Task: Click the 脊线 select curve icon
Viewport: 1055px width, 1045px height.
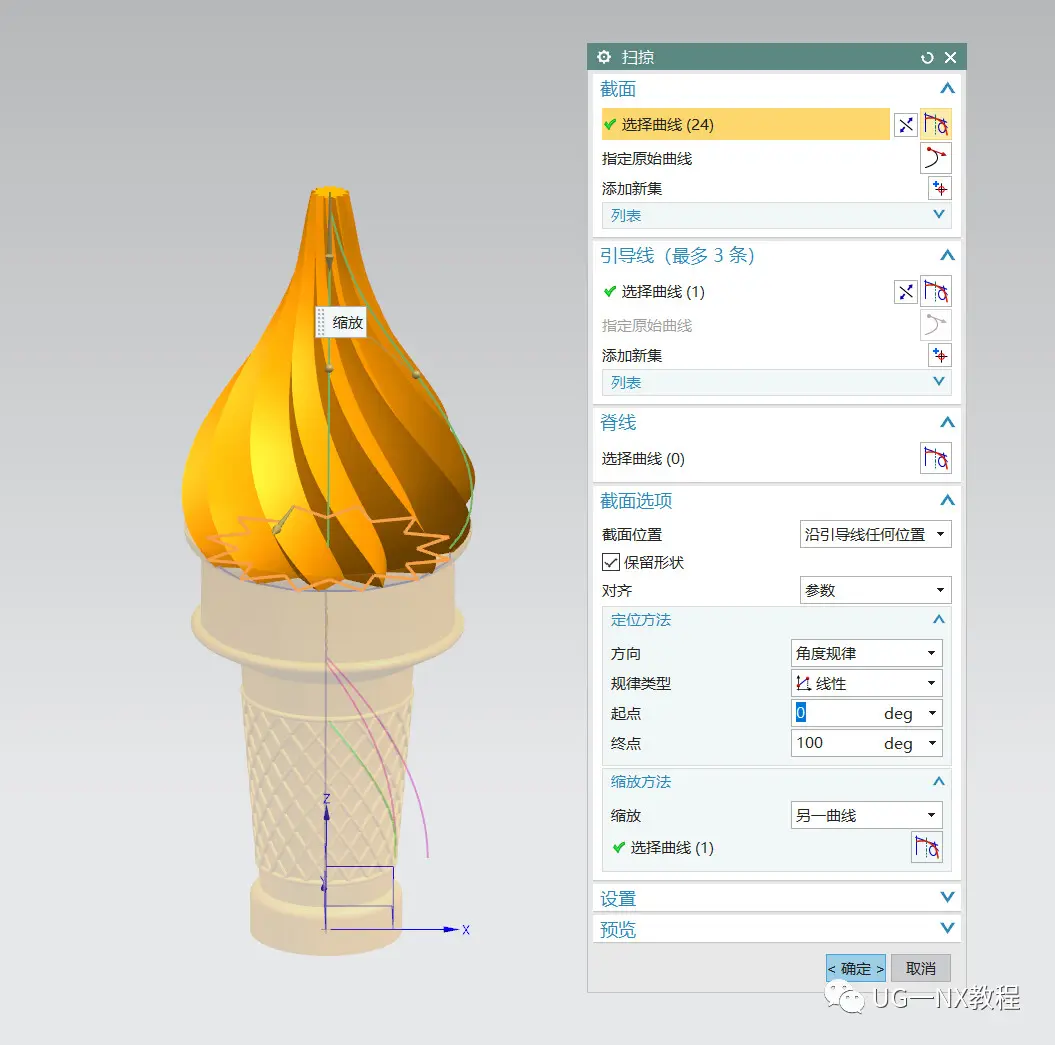Action: tap(936, 459)
